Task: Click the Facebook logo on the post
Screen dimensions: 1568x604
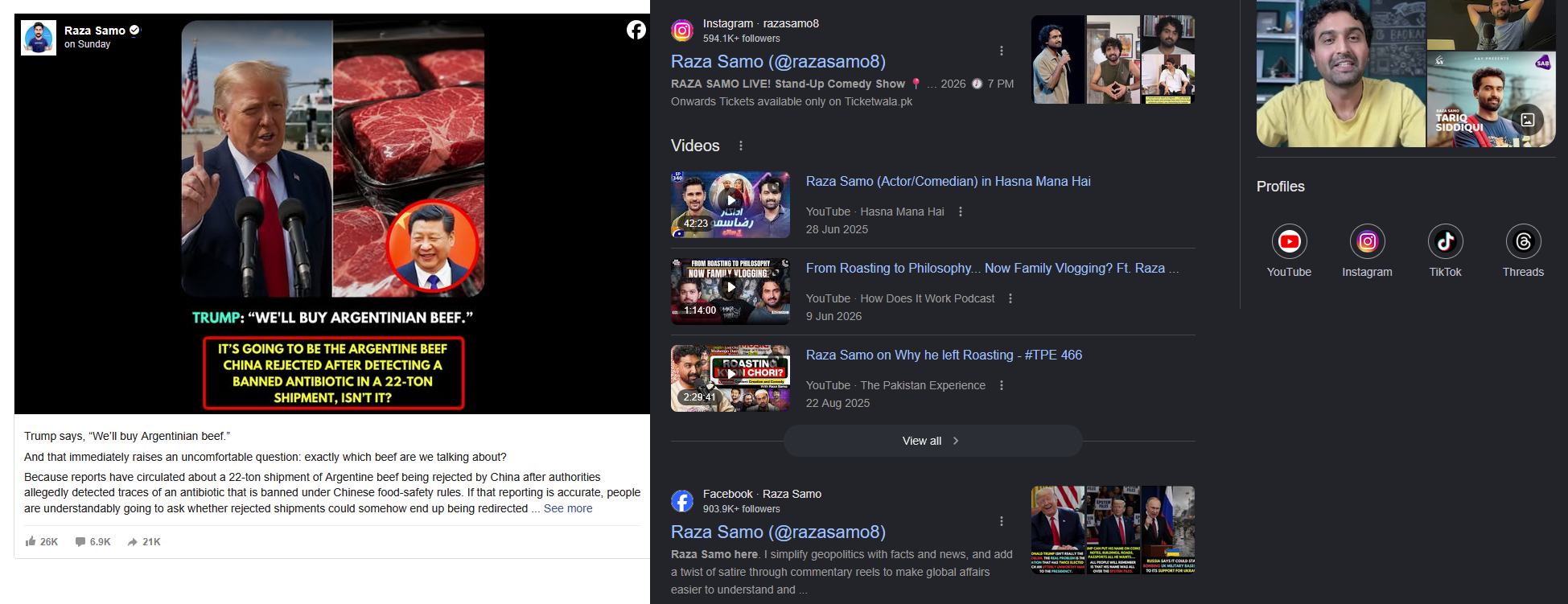Action: pos(636,30)
